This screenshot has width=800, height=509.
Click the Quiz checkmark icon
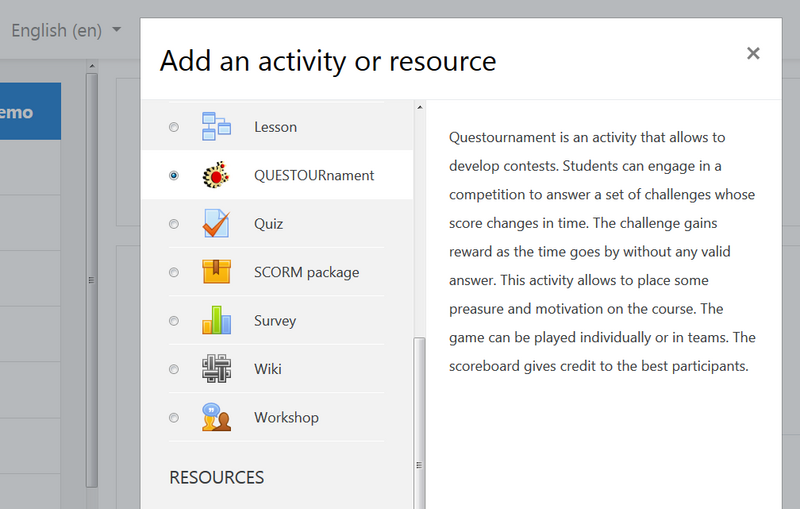pos(216,224)
